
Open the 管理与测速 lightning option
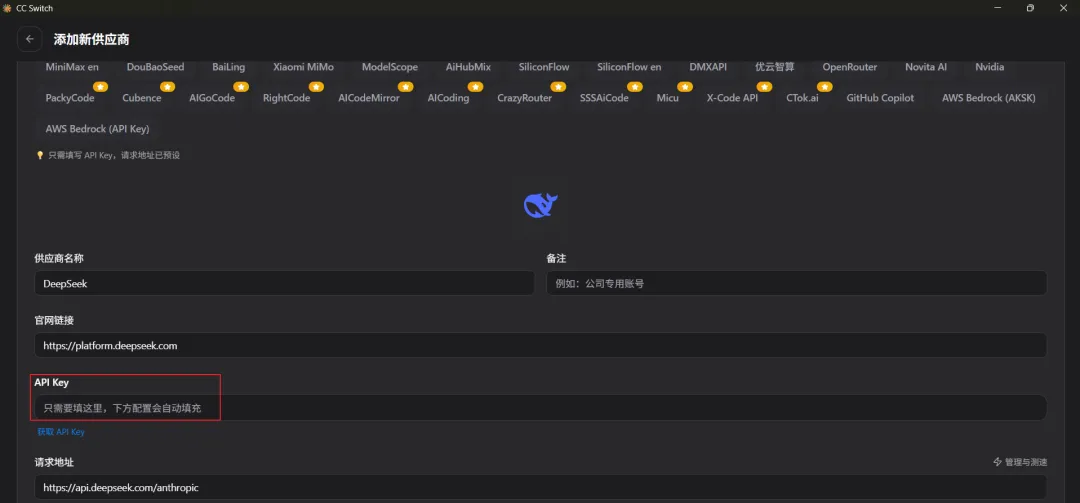1020,462
